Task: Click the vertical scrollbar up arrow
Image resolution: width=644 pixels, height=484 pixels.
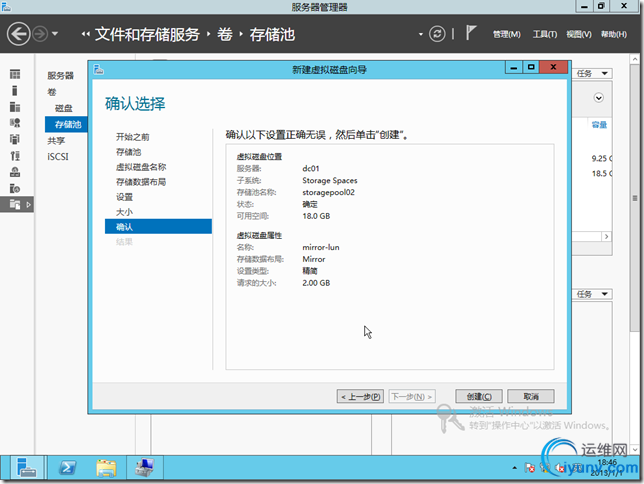Action: point(635,60)
